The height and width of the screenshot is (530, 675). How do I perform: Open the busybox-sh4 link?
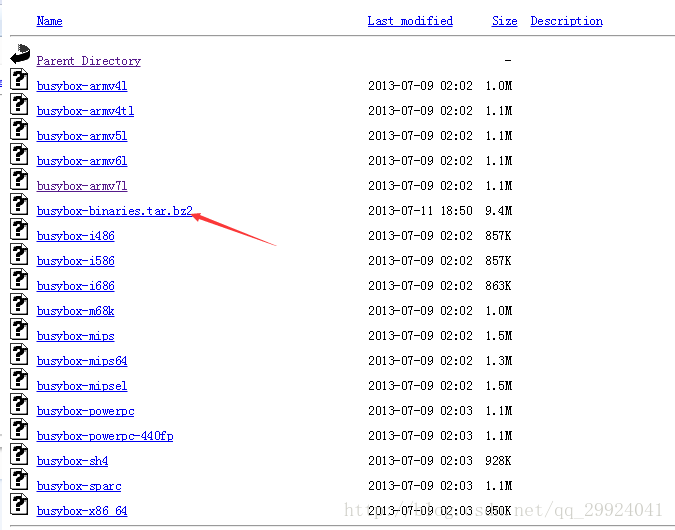[x=72, y=461]
